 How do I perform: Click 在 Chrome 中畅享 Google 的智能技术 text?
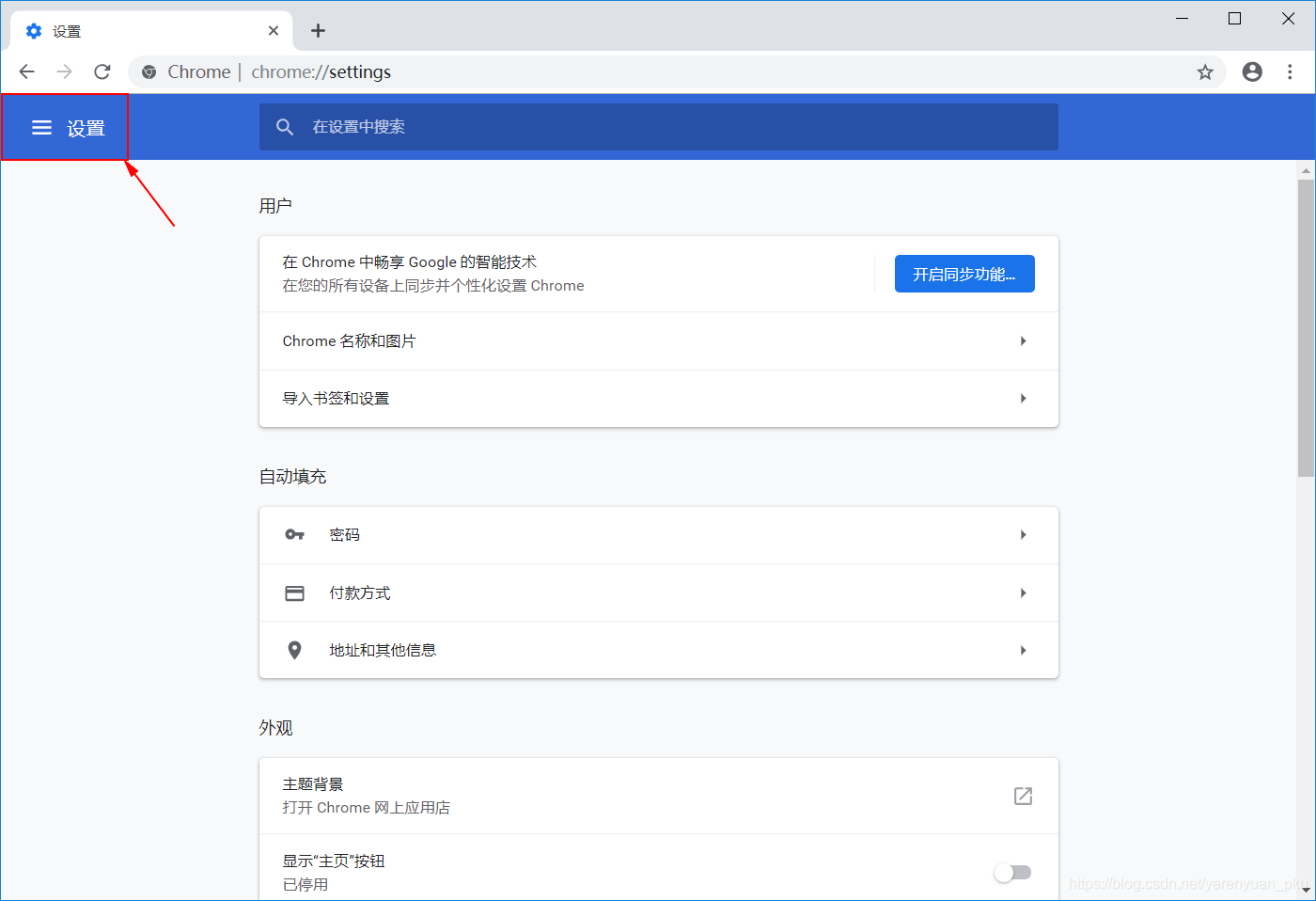tap(410, 262)
